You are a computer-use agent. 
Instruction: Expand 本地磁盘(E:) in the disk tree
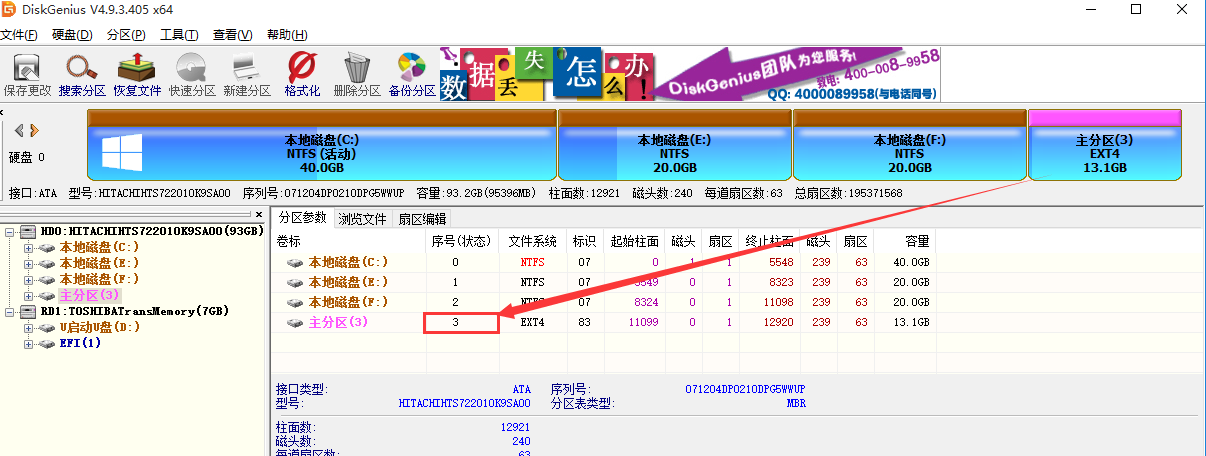pos(28,263)
